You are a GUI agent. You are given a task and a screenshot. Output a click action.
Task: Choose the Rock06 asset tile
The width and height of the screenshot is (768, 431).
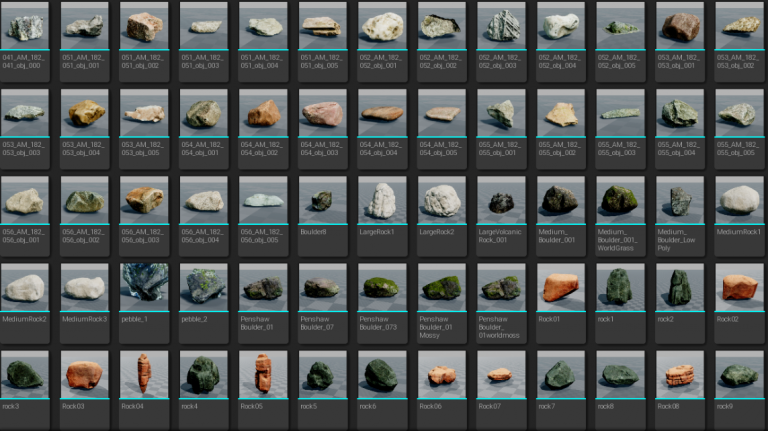coord(441,390)
